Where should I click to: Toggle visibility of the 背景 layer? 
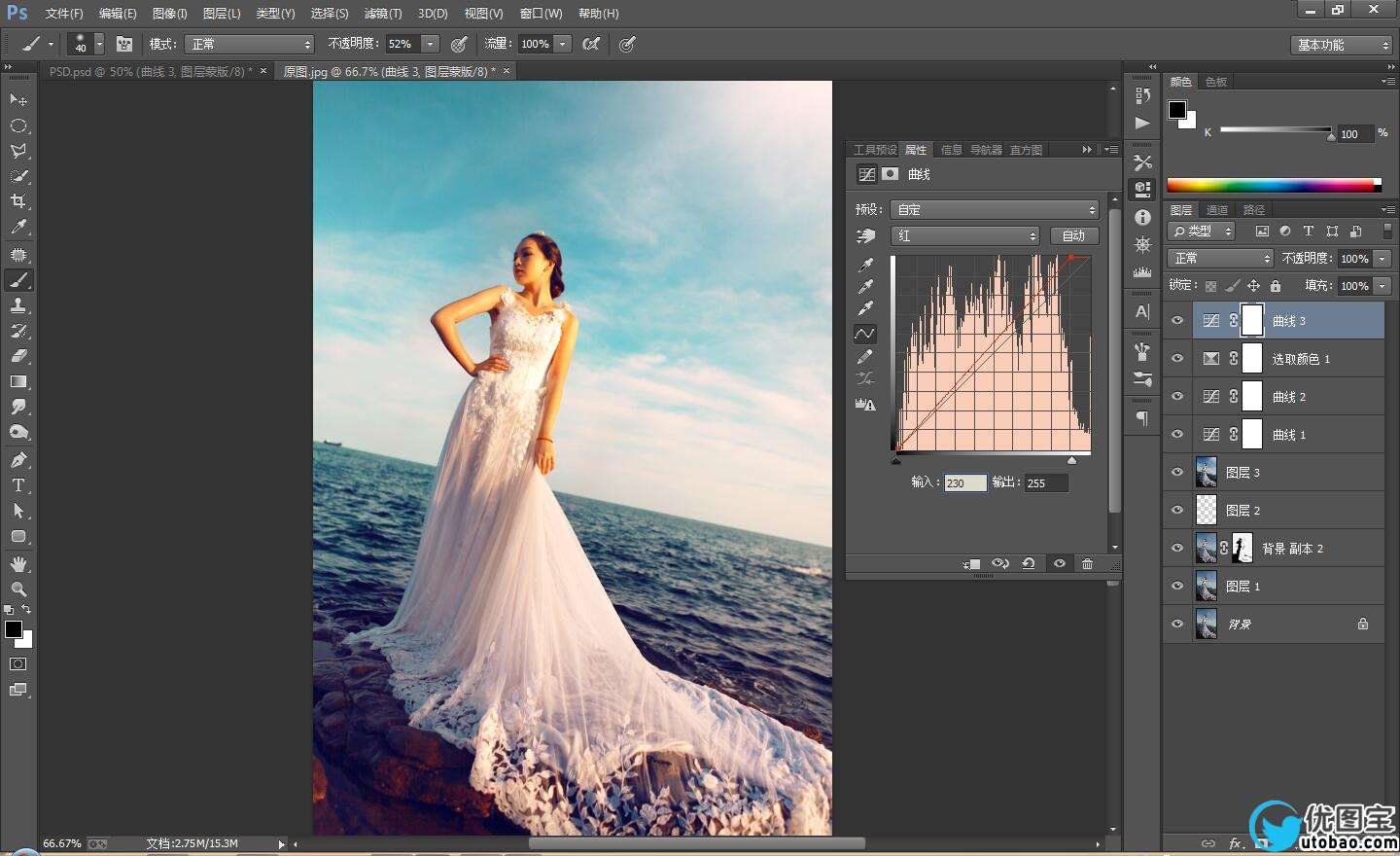(1177, 624)
